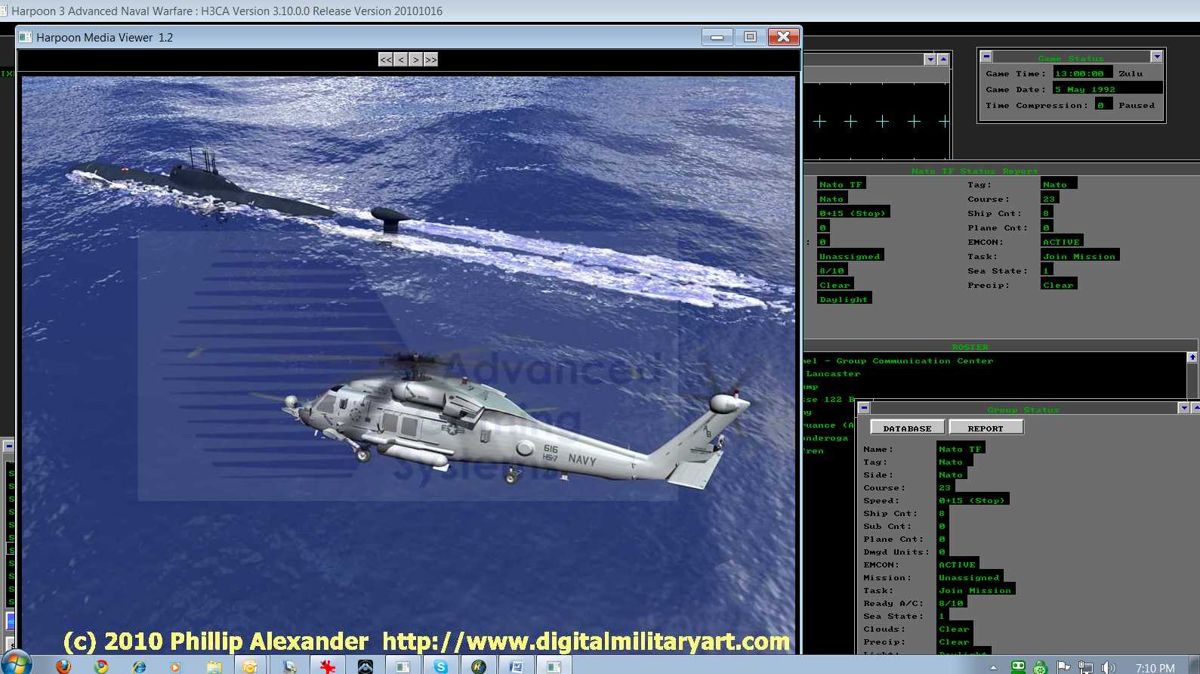The image size is (1200, 674).
Task: Click the 'Join Mission' Task value in Status Report
Action: 1079,256
